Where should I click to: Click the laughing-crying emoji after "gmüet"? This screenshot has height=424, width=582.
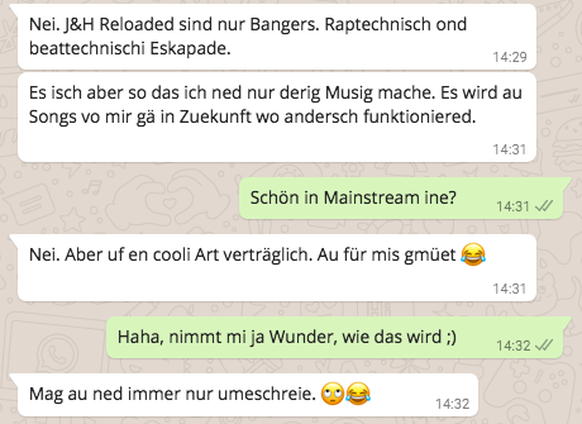point(473,254)
